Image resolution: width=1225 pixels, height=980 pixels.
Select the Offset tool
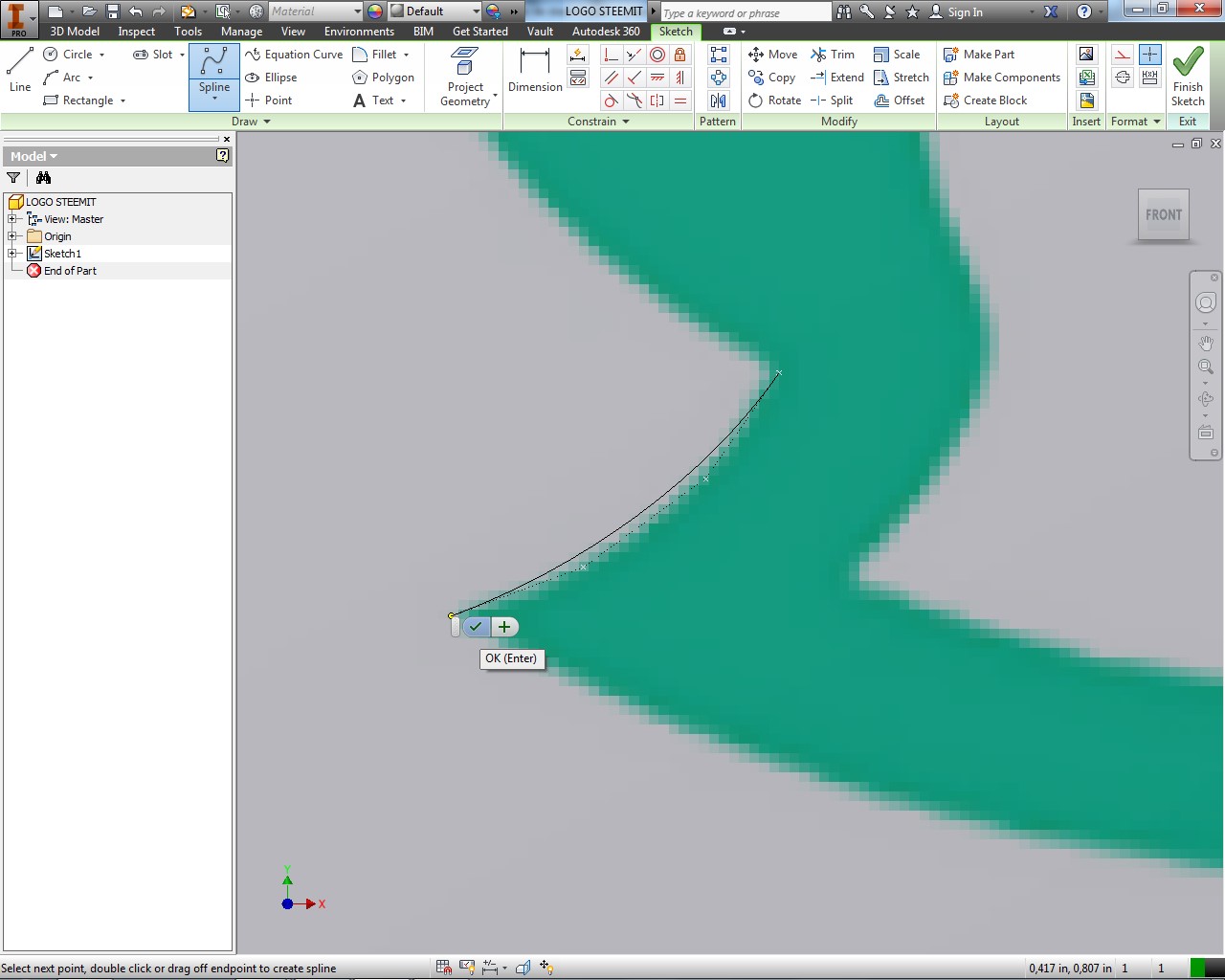pos(900,100)
